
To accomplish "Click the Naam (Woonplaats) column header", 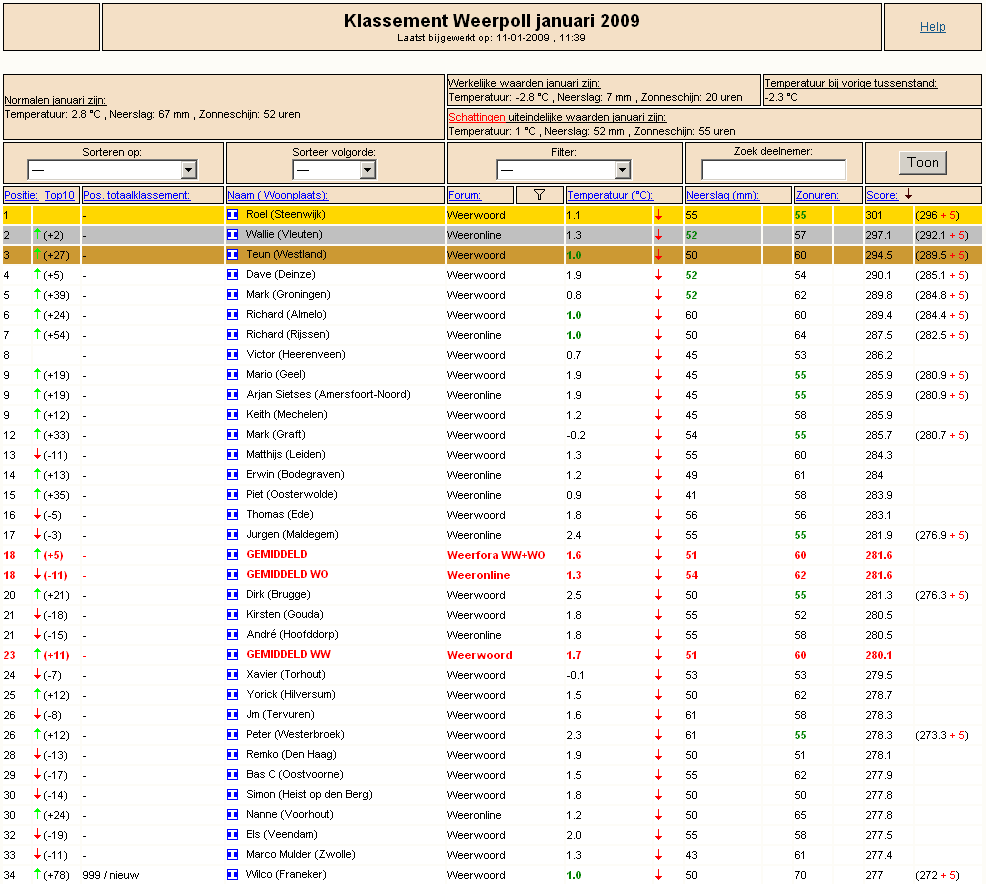I will (x=277, y=195).
